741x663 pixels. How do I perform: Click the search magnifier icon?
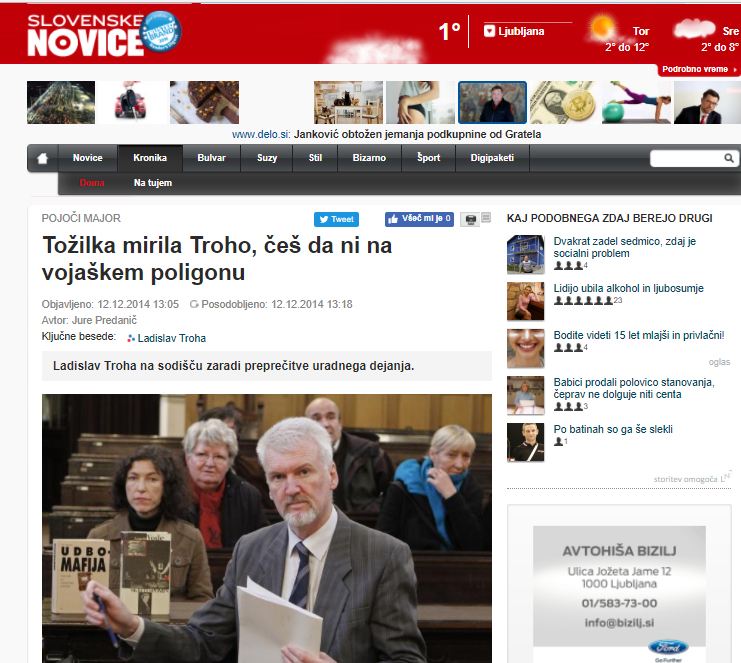[x=729, y=158]
